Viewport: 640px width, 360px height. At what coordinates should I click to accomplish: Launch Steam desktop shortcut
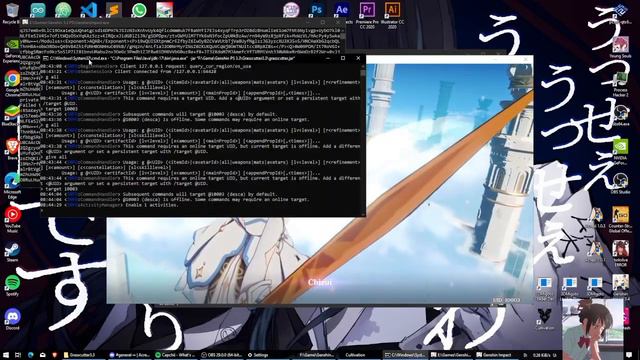click(x=12, y=252)
